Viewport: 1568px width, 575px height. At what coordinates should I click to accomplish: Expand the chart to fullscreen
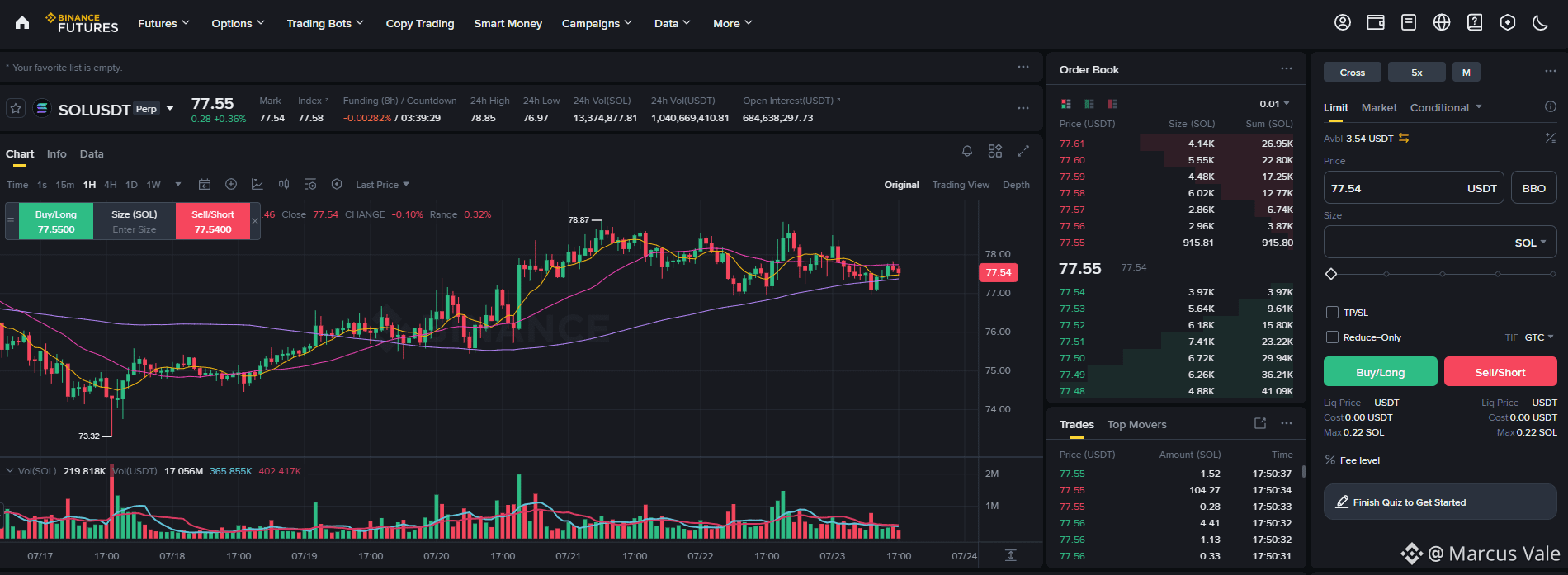[1023, 151]
